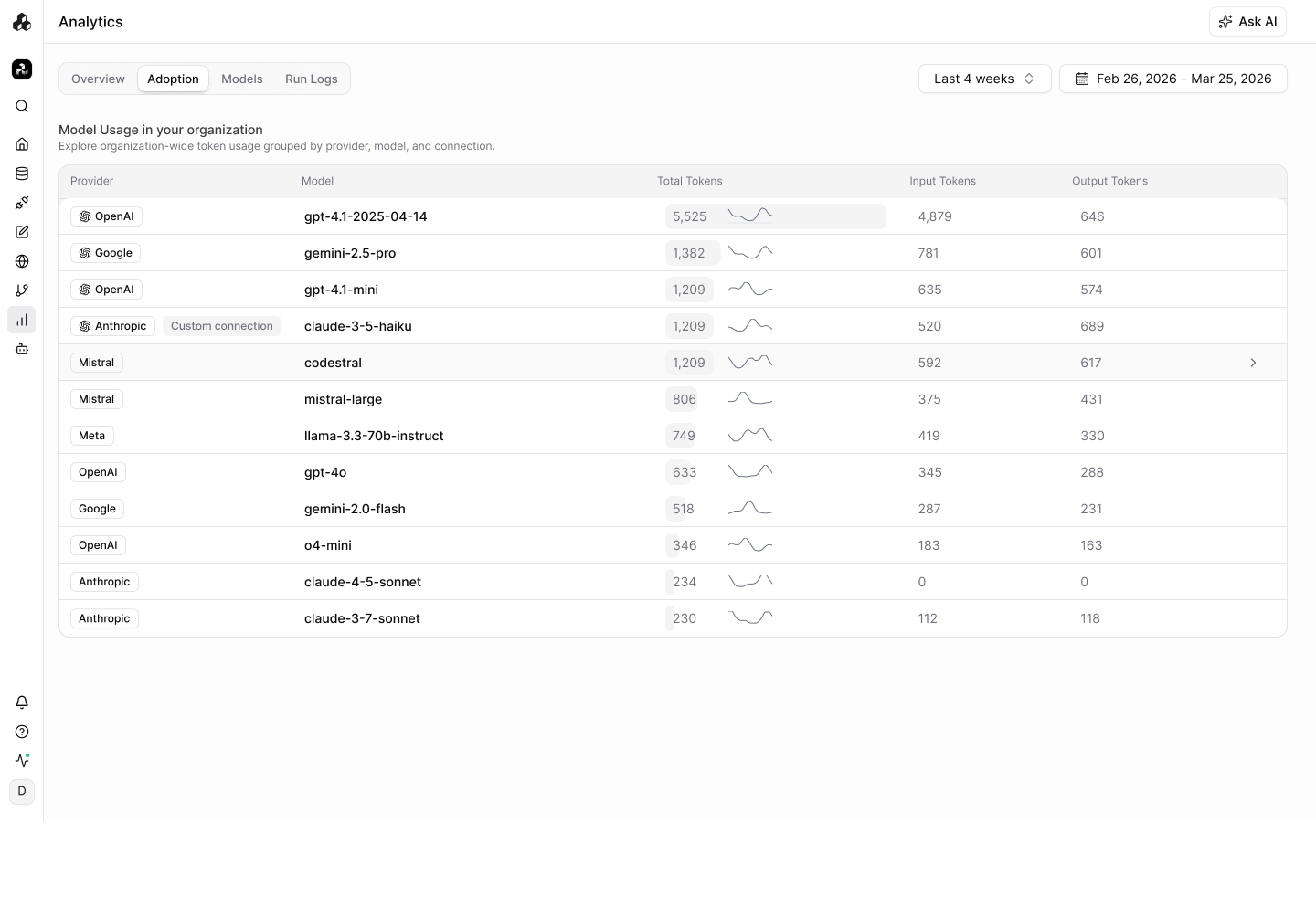Click the Output Tokens column header
This screenshot has height=907, width=1316.
tap(1110, 181)
